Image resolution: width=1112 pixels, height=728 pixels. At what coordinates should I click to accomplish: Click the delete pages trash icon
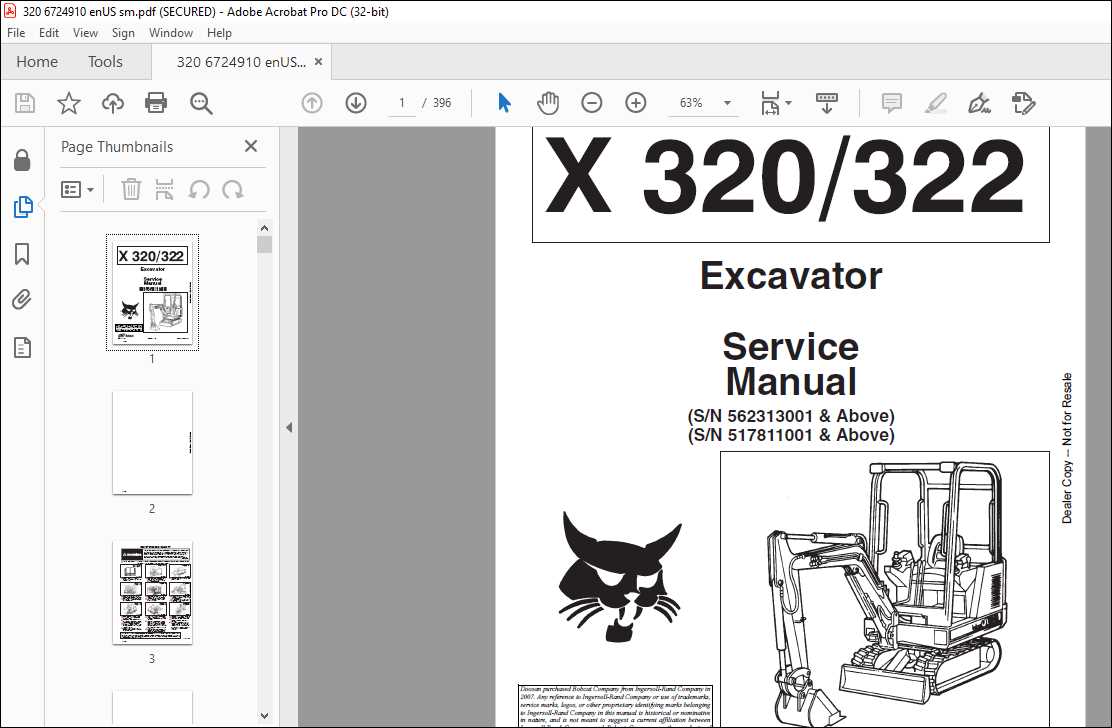click(131, 189)
